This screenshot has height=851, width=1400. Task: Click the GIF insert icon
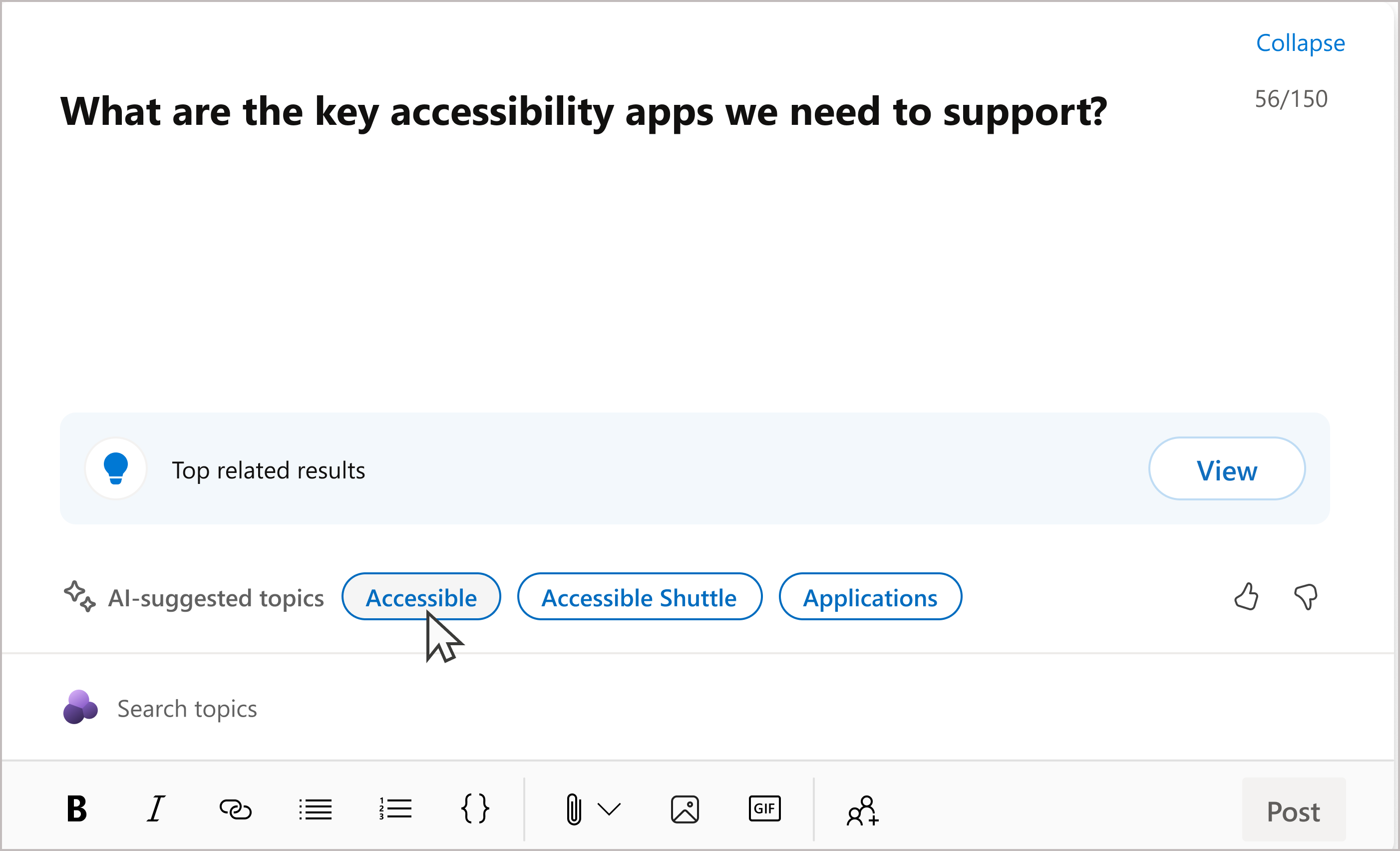coord(765,810)
